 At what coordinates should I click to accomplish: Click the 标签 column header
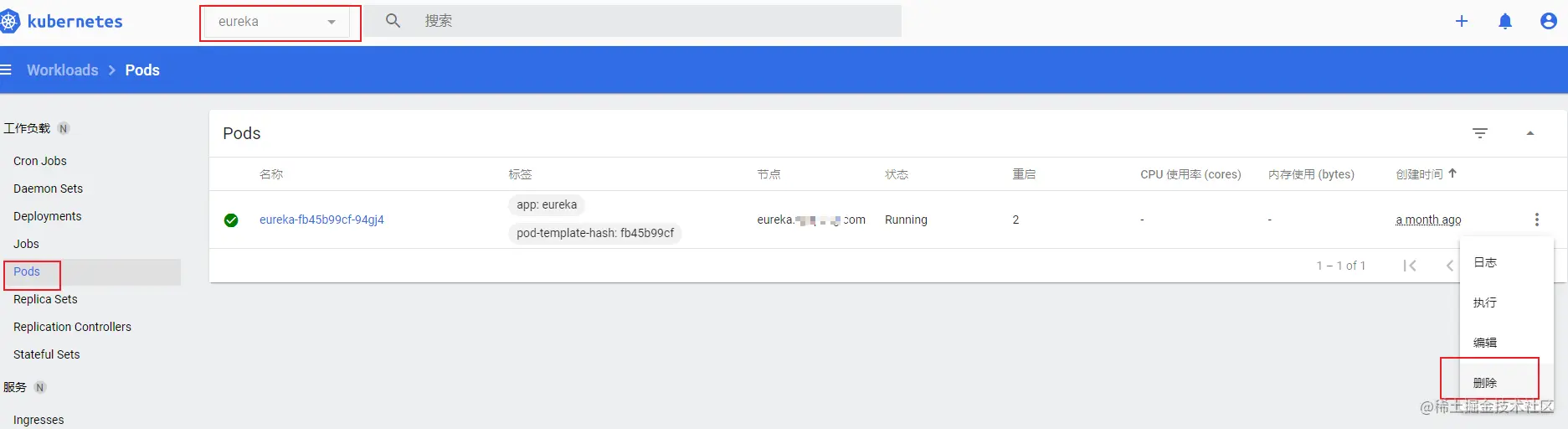[520, 174]
